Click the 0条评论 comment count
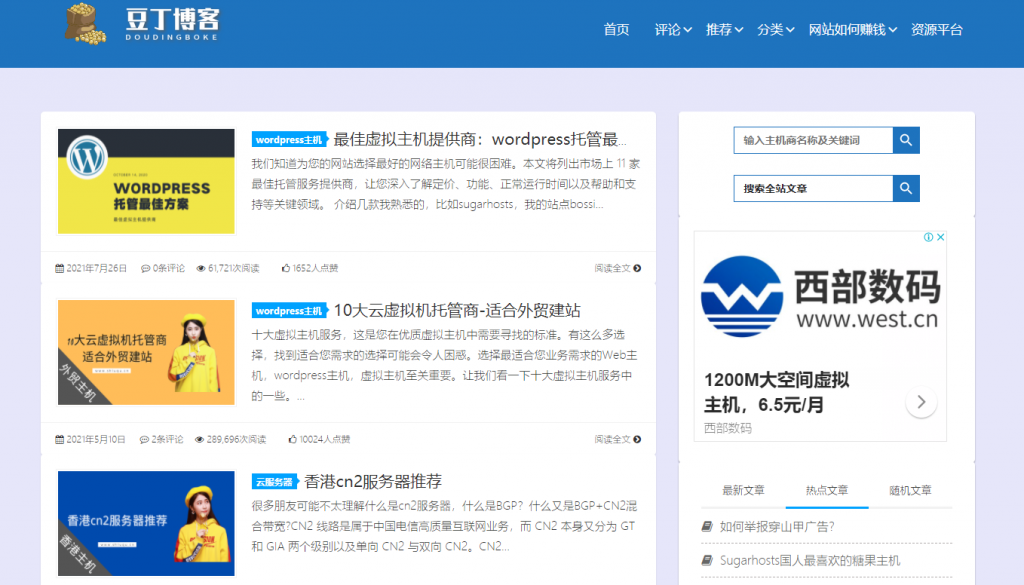 (168, 268)
